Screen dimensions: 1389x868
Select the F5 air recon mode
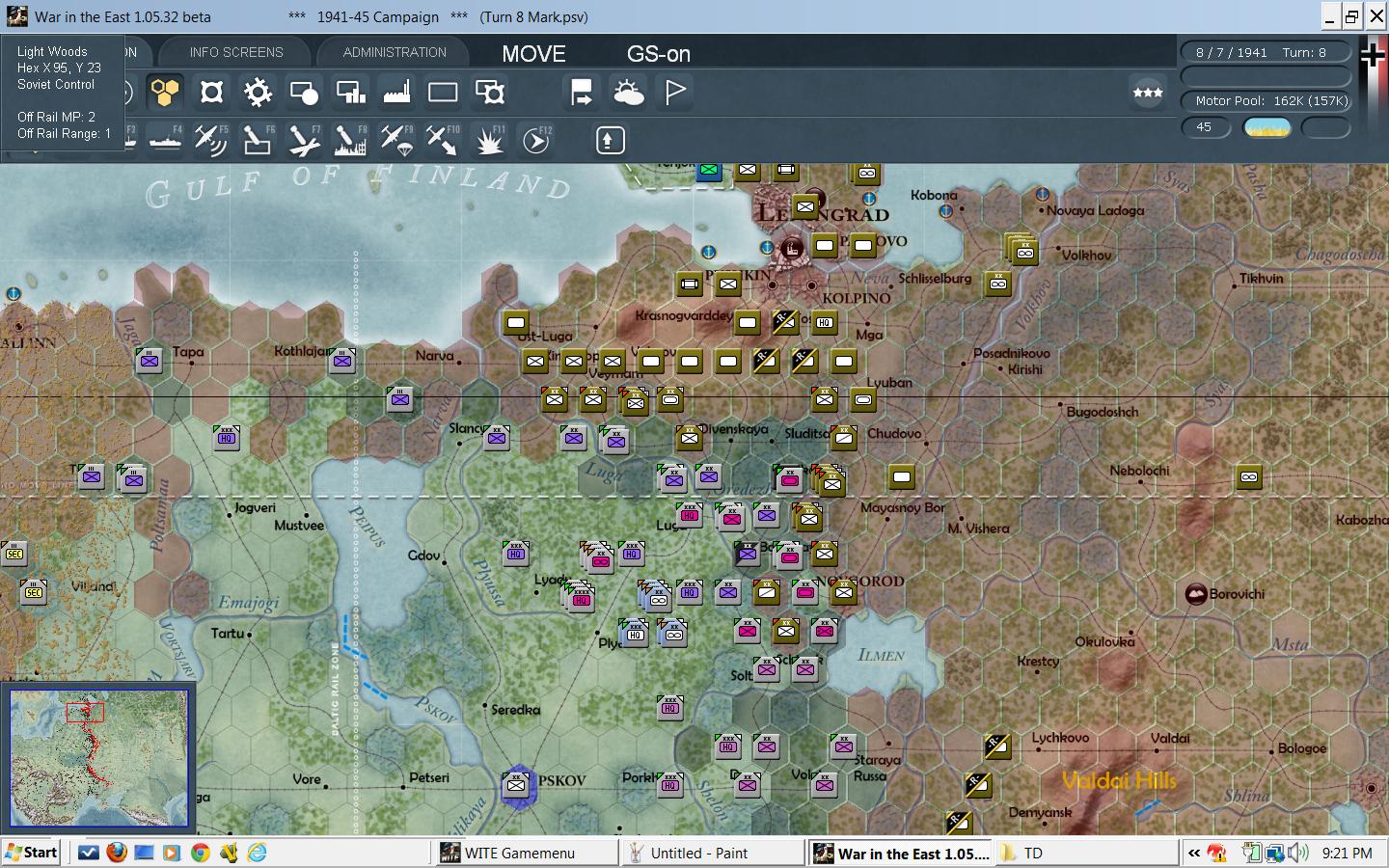pyautogui.click(x=211, y=140)
